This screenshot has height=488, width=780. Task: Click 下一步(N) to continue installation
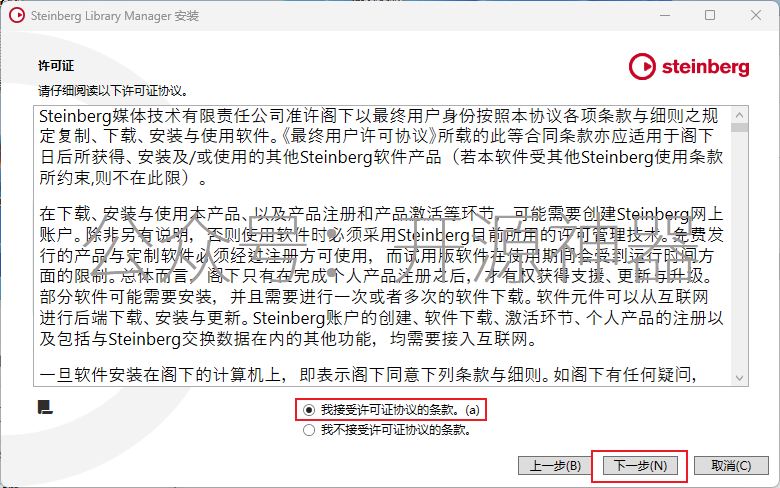click(x=640, y=466)
